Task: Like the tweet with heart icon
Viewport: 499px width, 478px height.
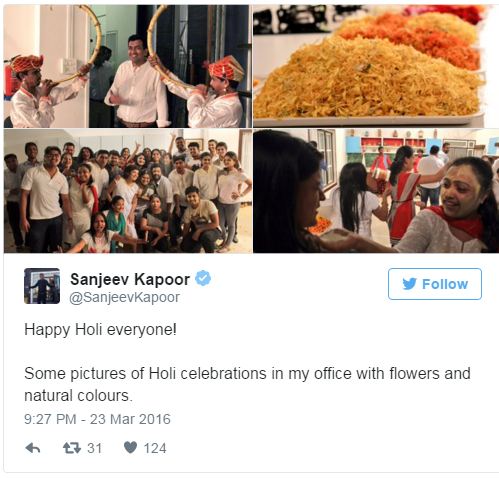Action: [130, 447]
